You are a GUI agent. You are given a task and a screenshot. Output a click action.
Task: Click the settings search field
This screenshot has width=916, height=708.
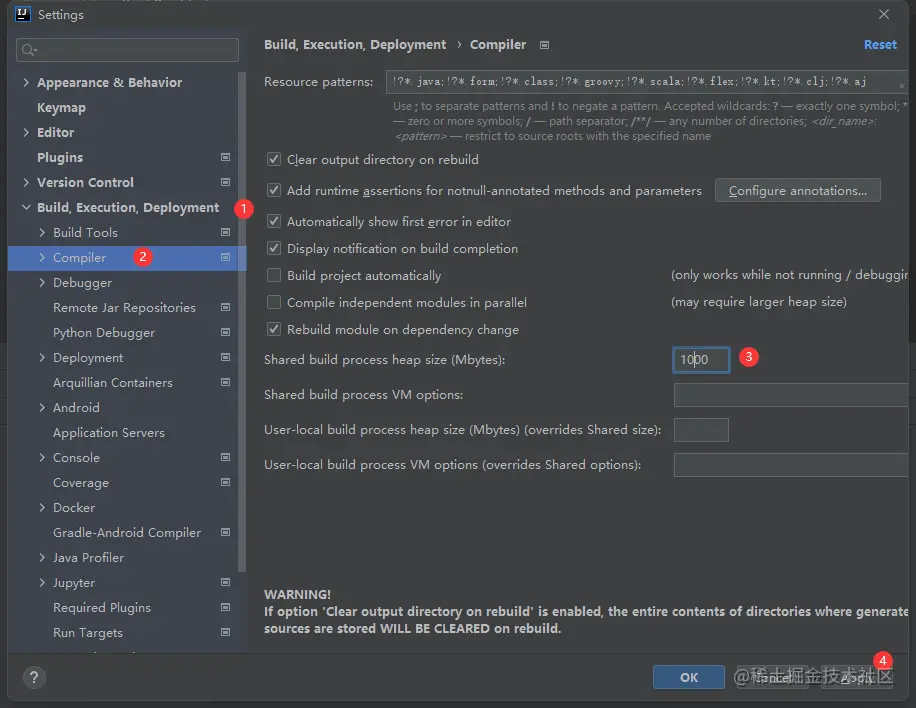click(127, 50)
